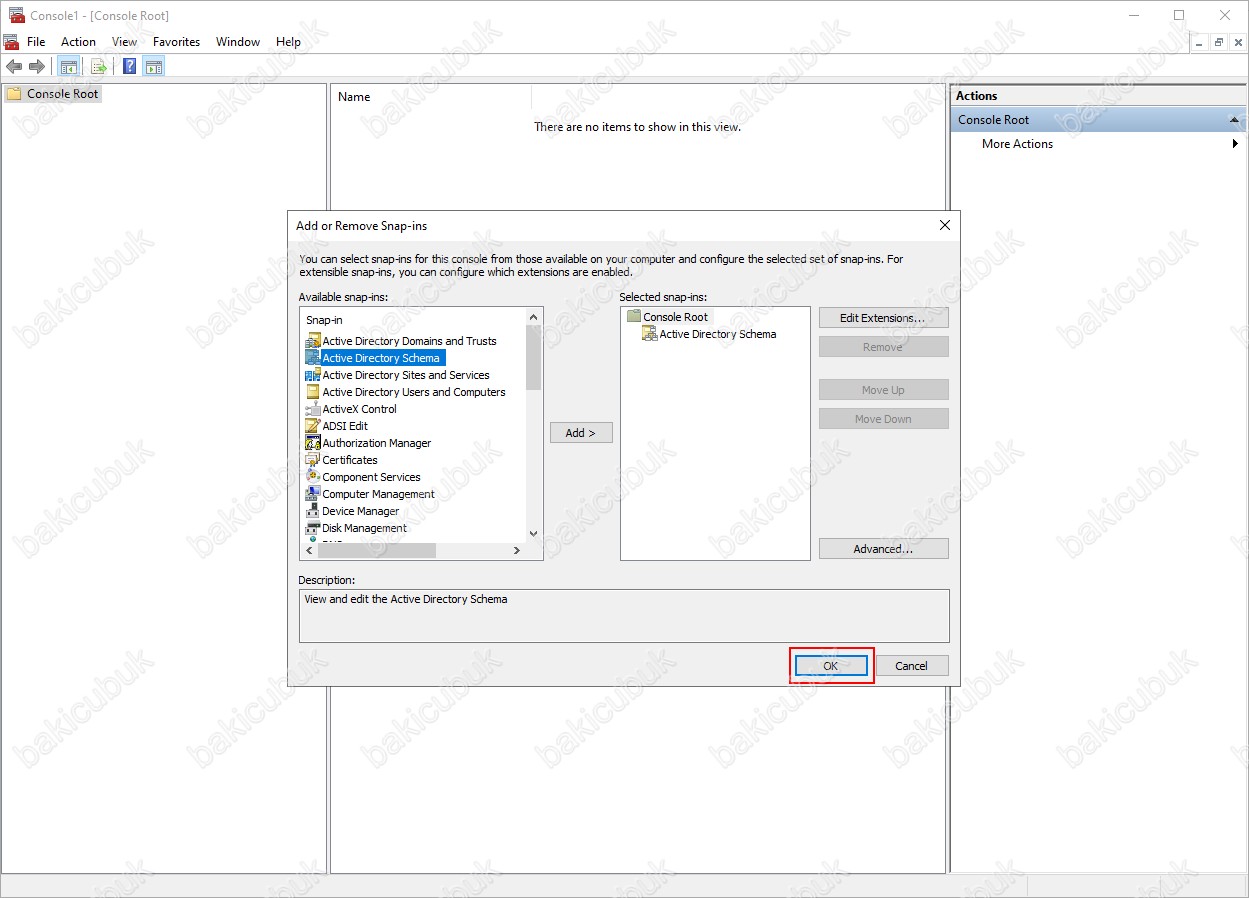
Task: Open the View menu
Action: click(x=125, y=42)
